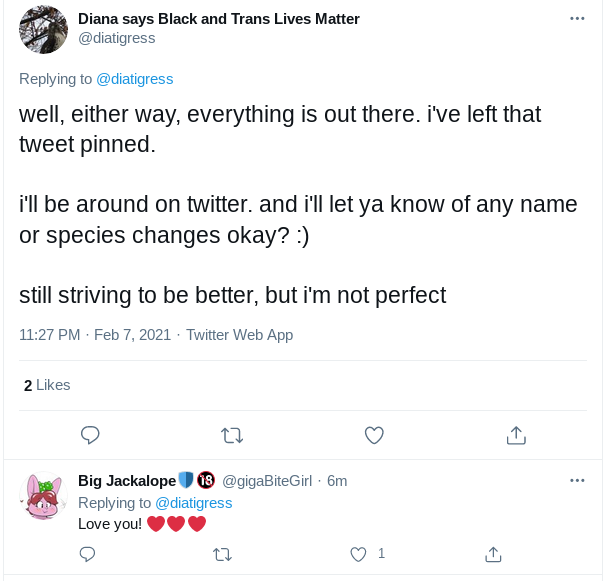Screen dimensions: 605x581
Task: Open @diatigress mention in main tweet
Action: point(135,79)
